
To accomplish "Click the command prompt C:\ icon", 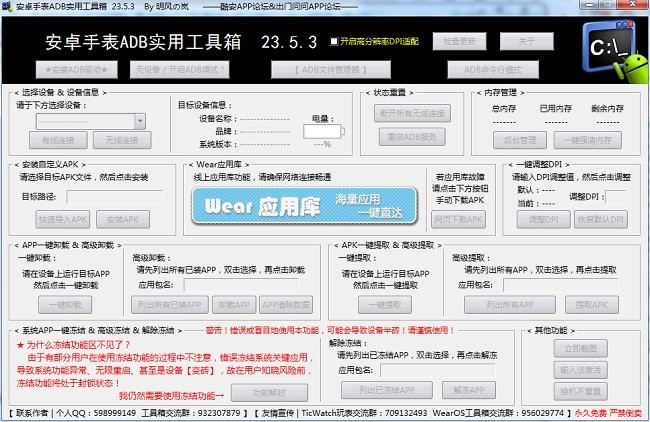I will pyautogui.click(x=605, y=46).
